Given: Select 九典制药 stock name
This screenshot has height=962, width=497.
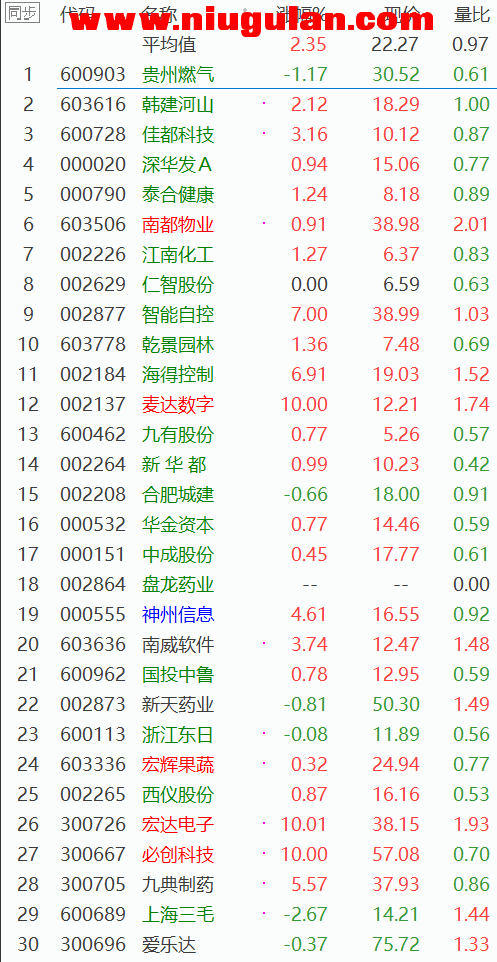Looking at the screenshot, I should [x=178, y=885].
